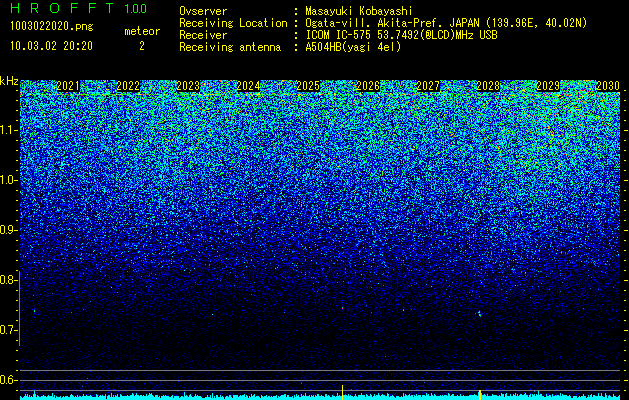Image resolution: width=629 pixels, height=400 pixels.
Task: Click the 1.1 kHz axis tick label
Action: pyautogui.click(x=7, y=130)
